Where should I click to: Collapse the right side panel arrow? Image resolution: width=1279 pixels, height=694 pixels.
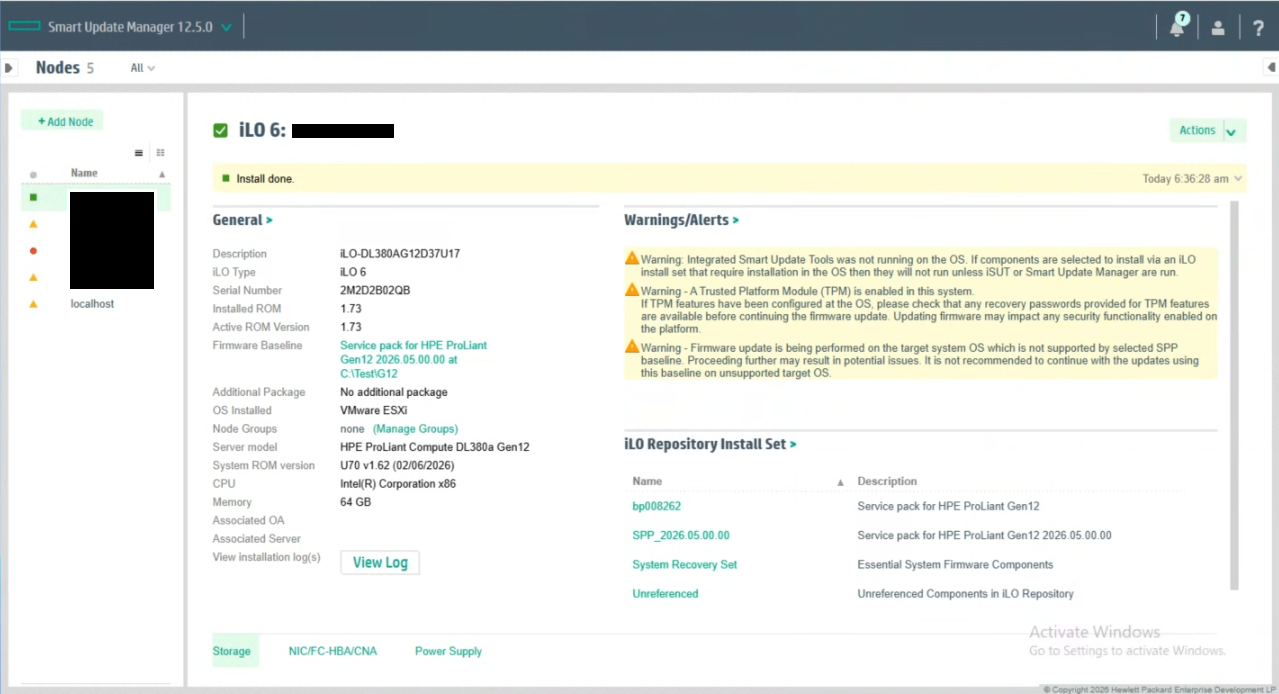point(1270,68)
